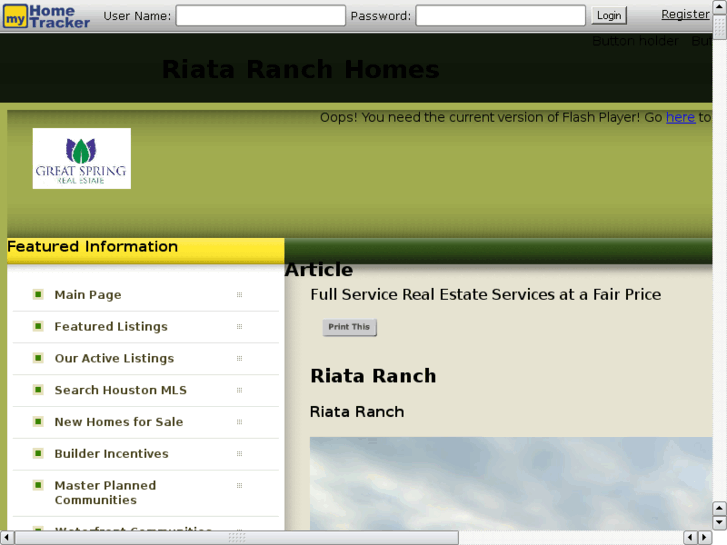
Task: Open Master Planned Communities menu item
Action: (x=105, y=493)
